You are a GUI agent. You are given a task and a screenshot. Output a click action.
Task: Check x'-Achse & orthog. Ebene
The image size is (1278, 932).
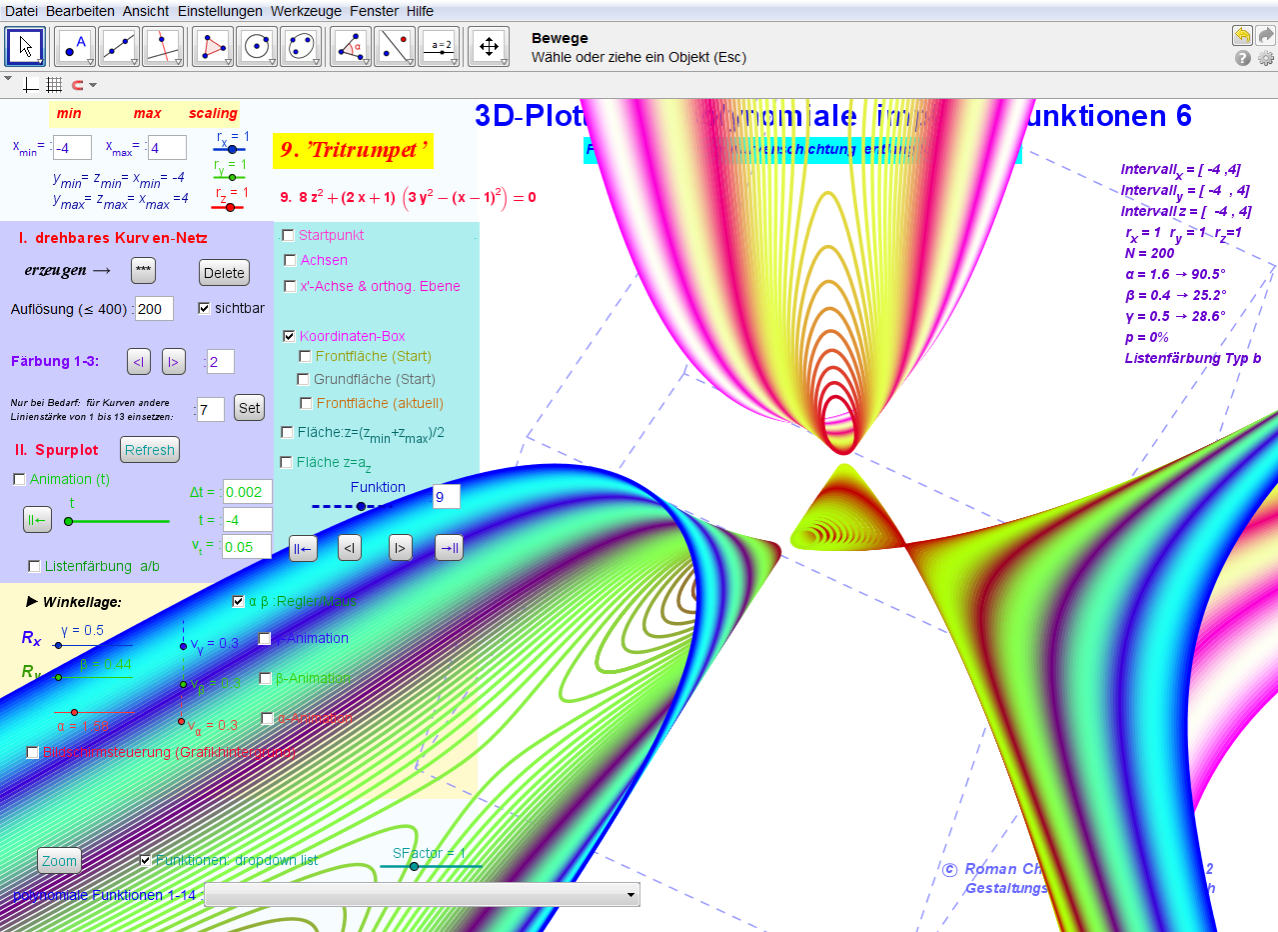point(291,286)
